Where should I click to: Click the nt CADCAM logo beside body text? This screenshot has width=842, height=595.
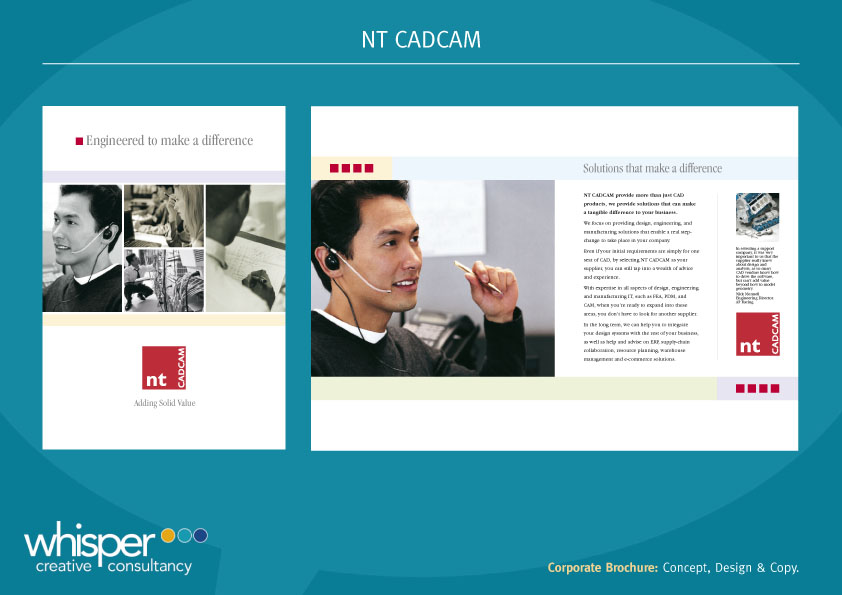click(758, 334)
